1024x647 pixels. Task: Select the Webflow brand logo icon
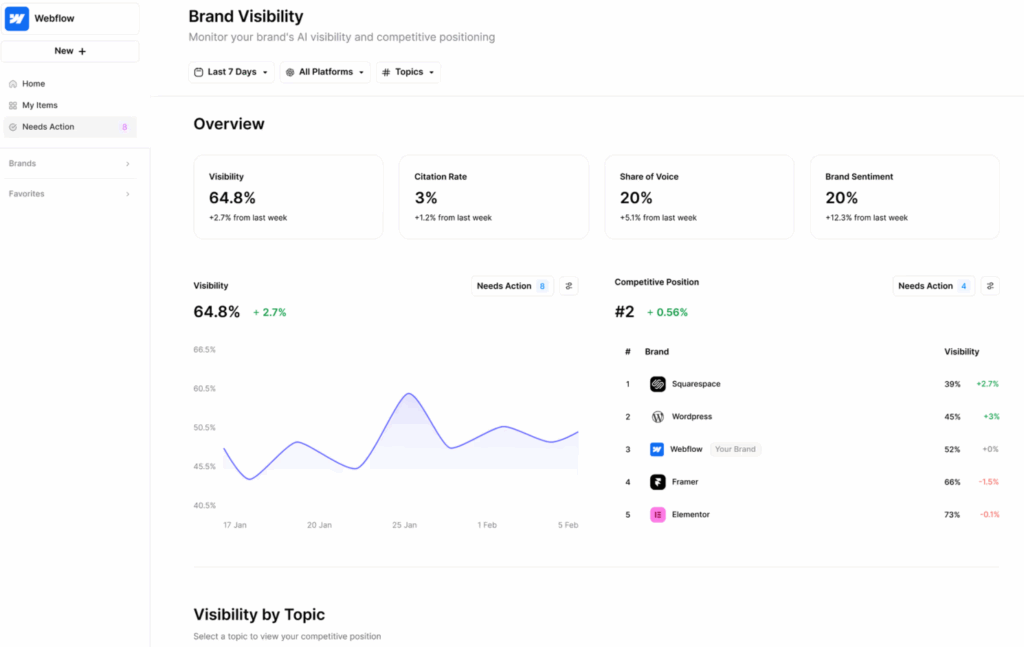point(16,18)
